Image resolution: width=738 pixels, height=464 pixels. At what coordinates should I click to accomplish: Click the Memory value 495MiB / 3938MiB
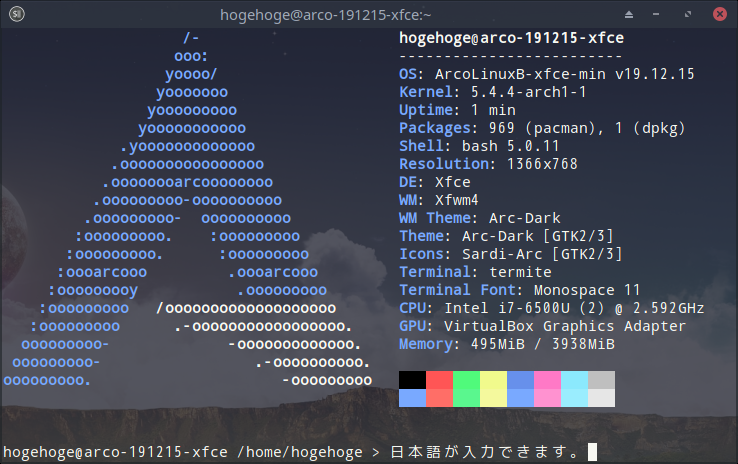click(543, 344)
